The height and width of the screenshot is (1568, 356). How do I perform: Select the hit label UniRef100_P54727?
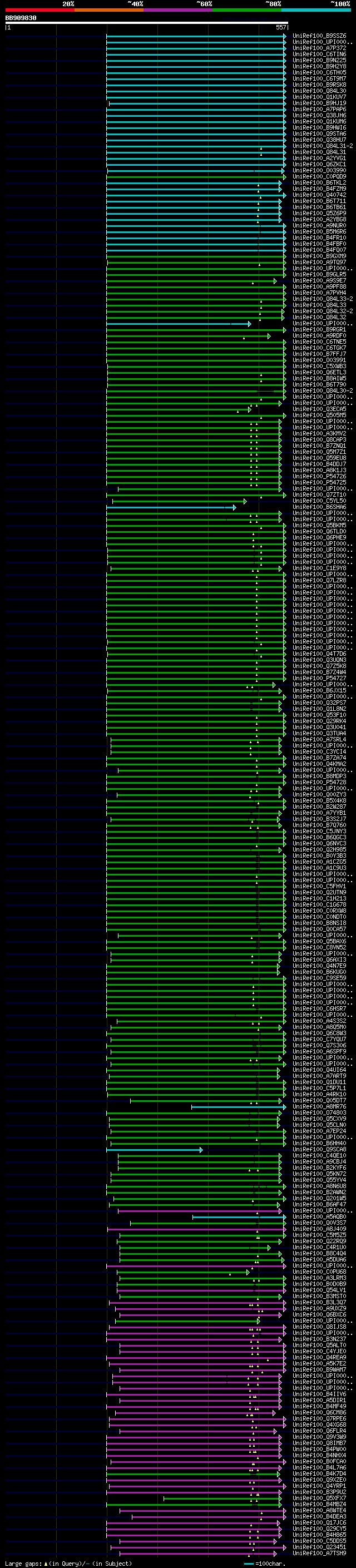[319, 679]
